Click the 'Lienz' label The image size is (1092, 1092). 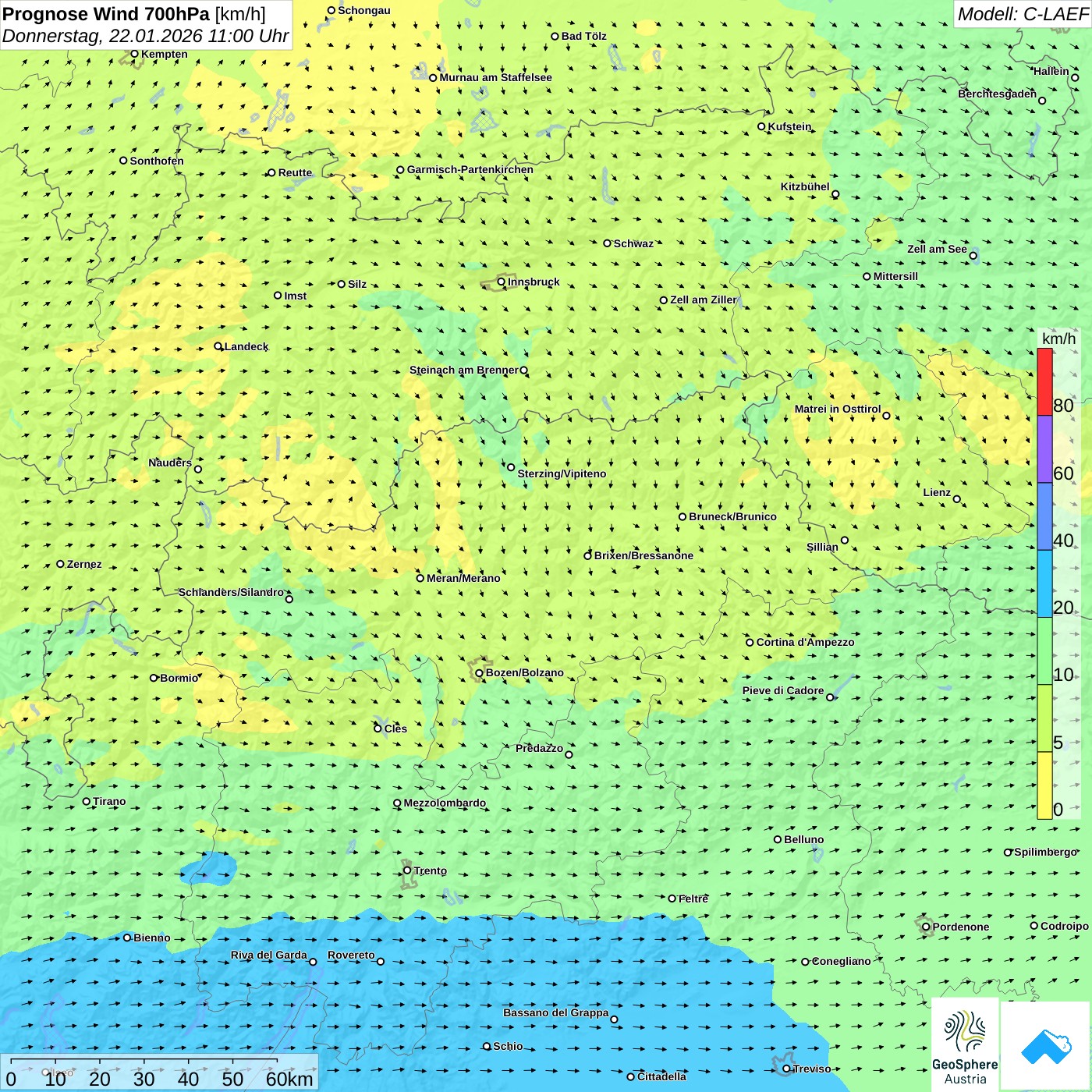937,492
